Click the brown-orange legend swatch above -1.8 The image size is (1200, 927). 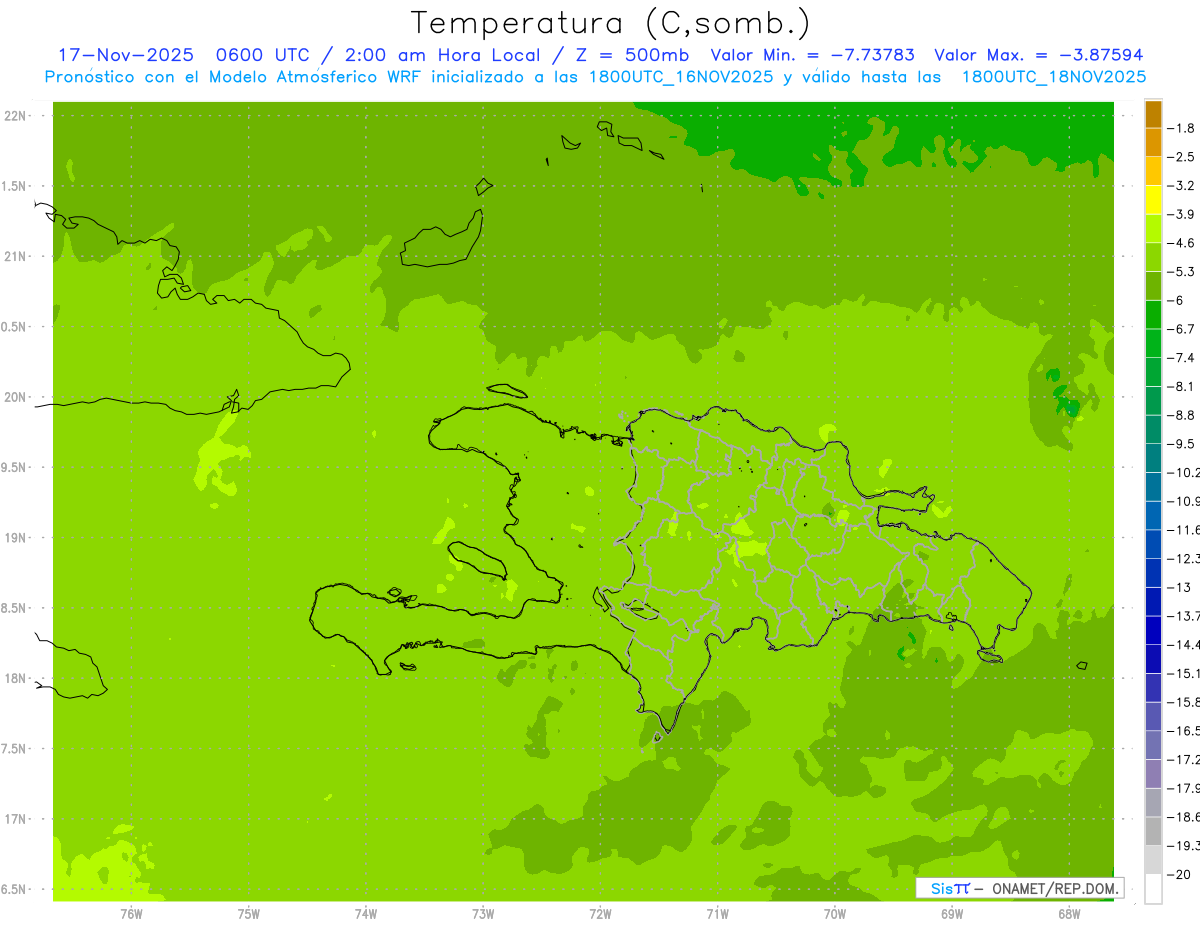[1153, 114]
